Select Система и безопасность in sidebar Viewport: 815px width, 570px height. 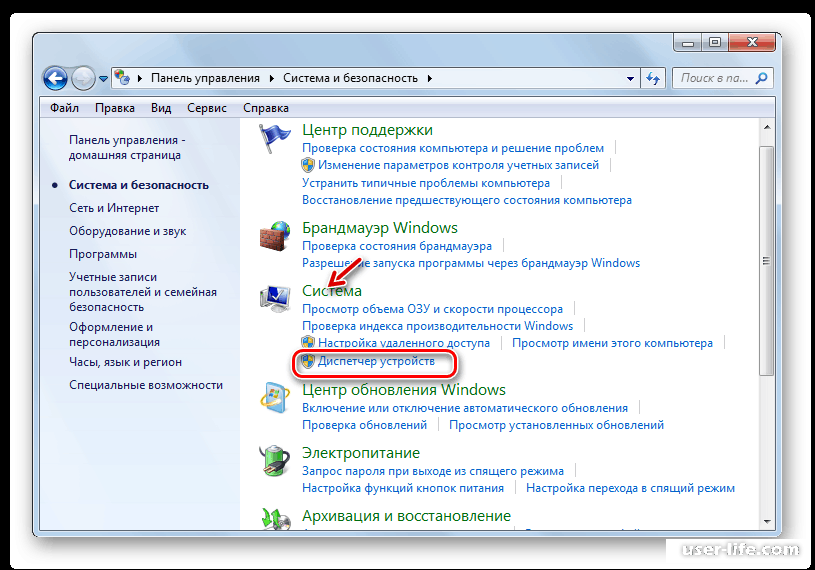139,185
